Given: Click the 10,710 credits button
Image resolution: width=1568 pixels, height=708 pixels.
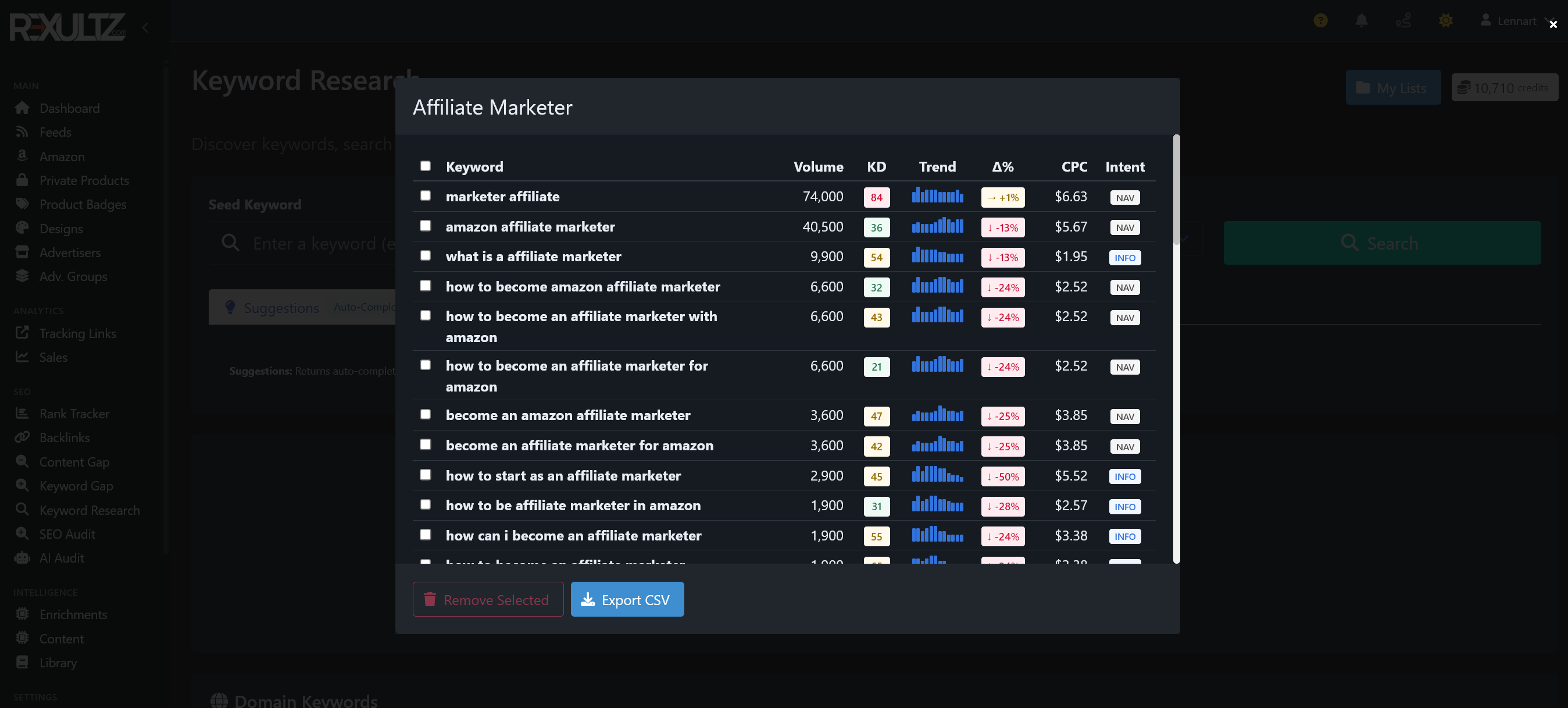Looking at the screenshot, I should (1505, 88).
